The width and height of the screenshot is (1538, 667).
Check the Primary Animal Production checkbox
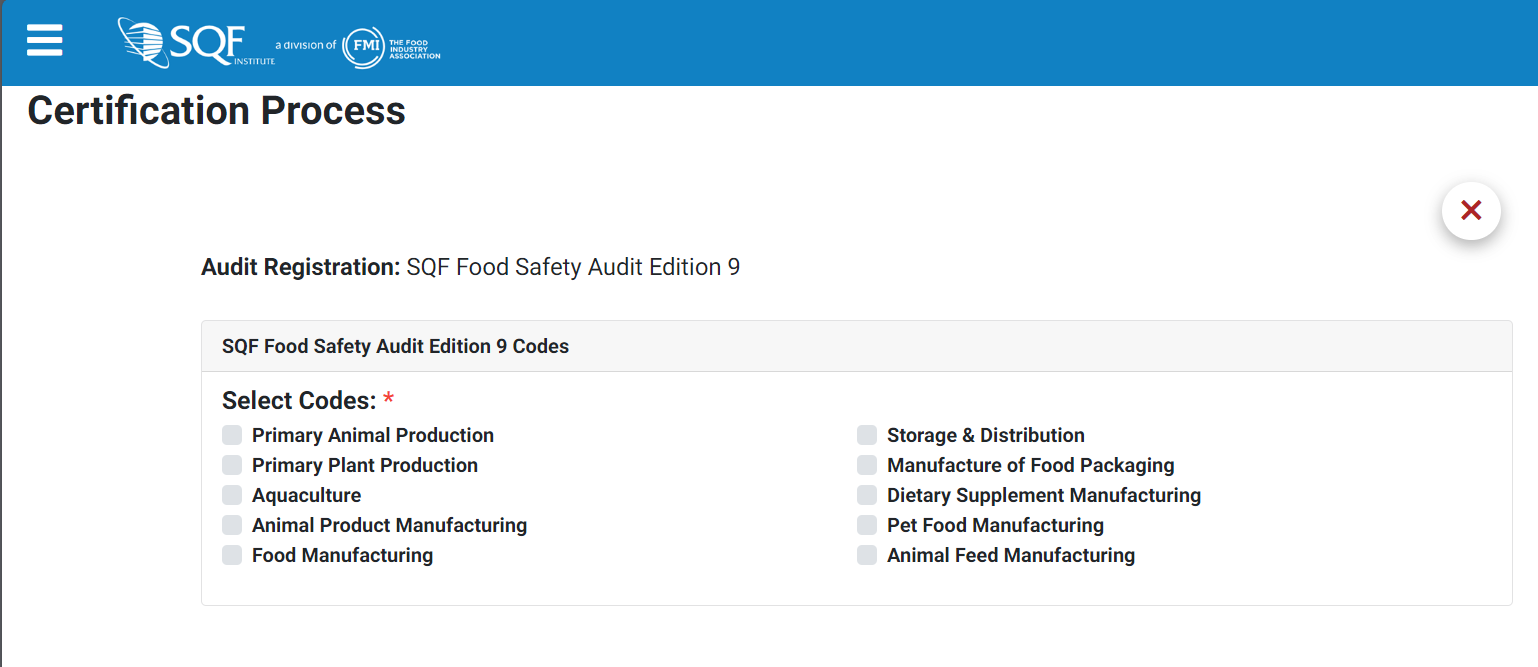(232, 435)
